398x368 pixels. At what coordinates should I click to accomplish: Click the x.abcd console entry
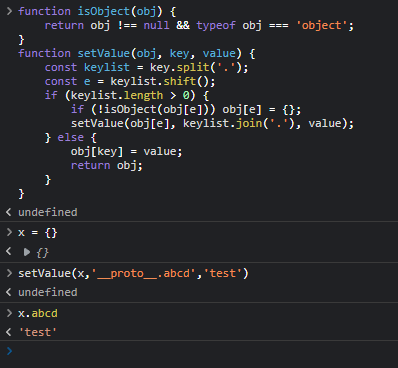pyautogui.click(x=38, y=313)
